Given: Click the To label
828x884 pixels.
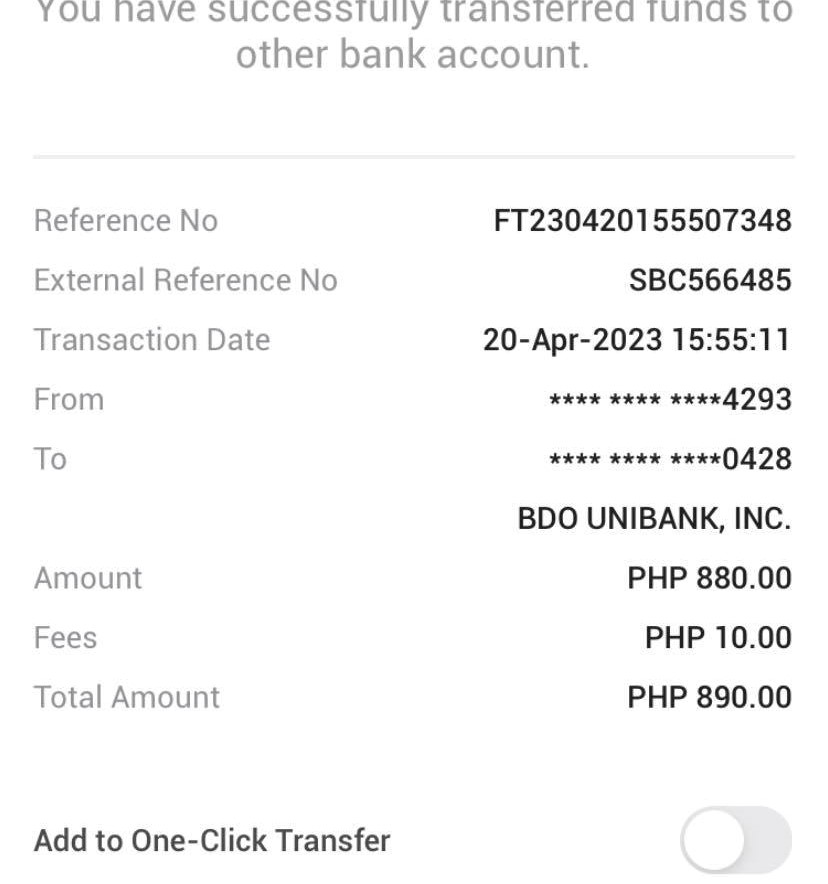Looking at the screenshot, I should [x=50, y=459].
